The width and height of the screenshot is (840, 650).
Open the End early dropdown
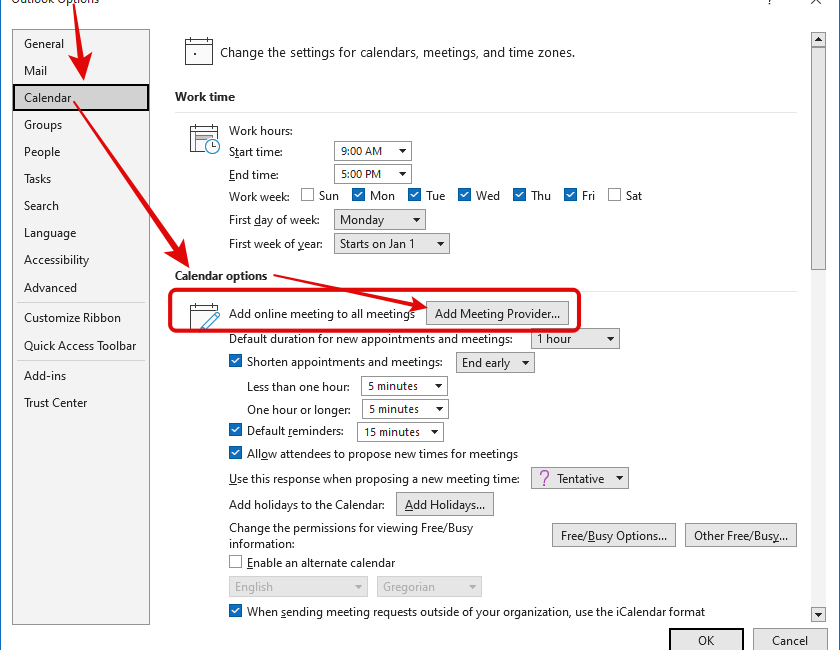(495, 363)
